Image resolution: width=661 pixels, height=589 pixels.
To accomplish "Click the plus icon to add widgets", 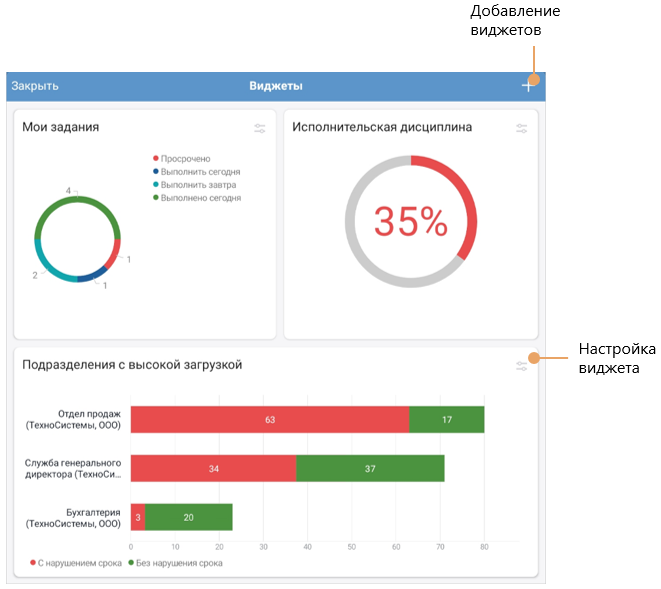I will pyautogui.click(x=527, y=86).
